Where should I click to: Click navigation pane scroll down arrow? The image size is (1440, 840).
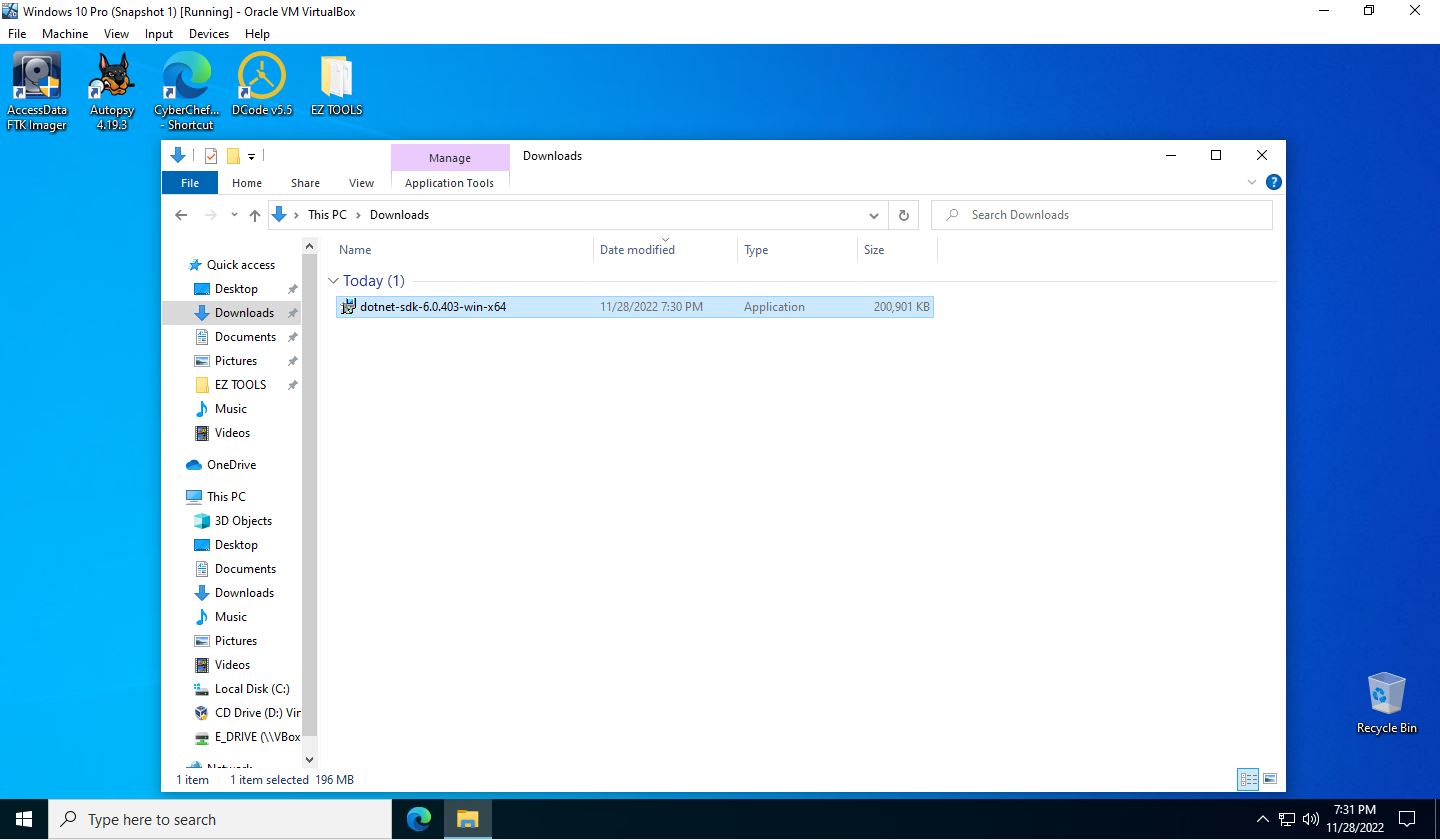pos(309,760)
